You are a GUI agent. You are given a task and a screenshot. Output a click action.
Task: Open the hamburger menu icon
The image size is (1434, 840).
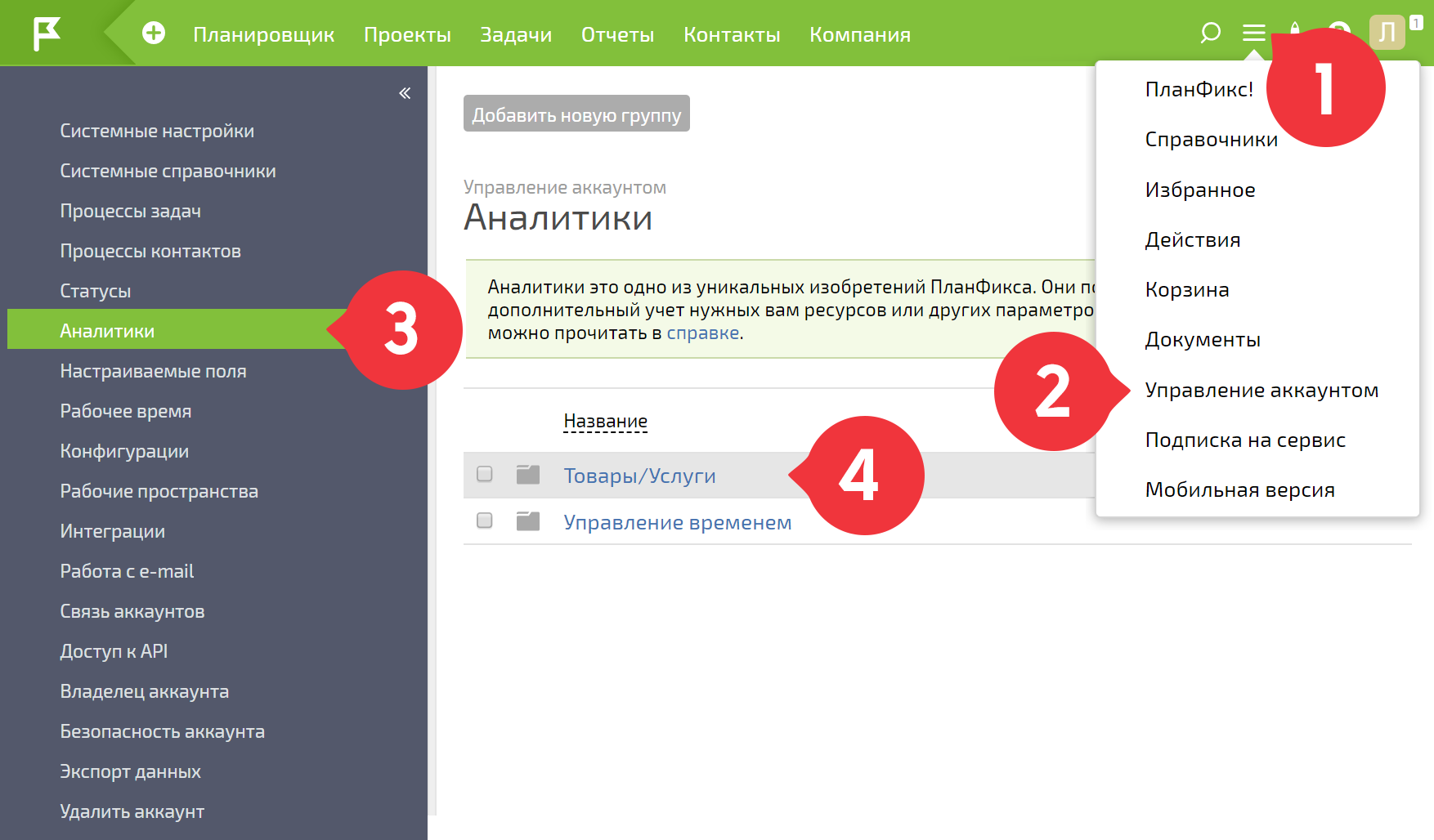1253,34
